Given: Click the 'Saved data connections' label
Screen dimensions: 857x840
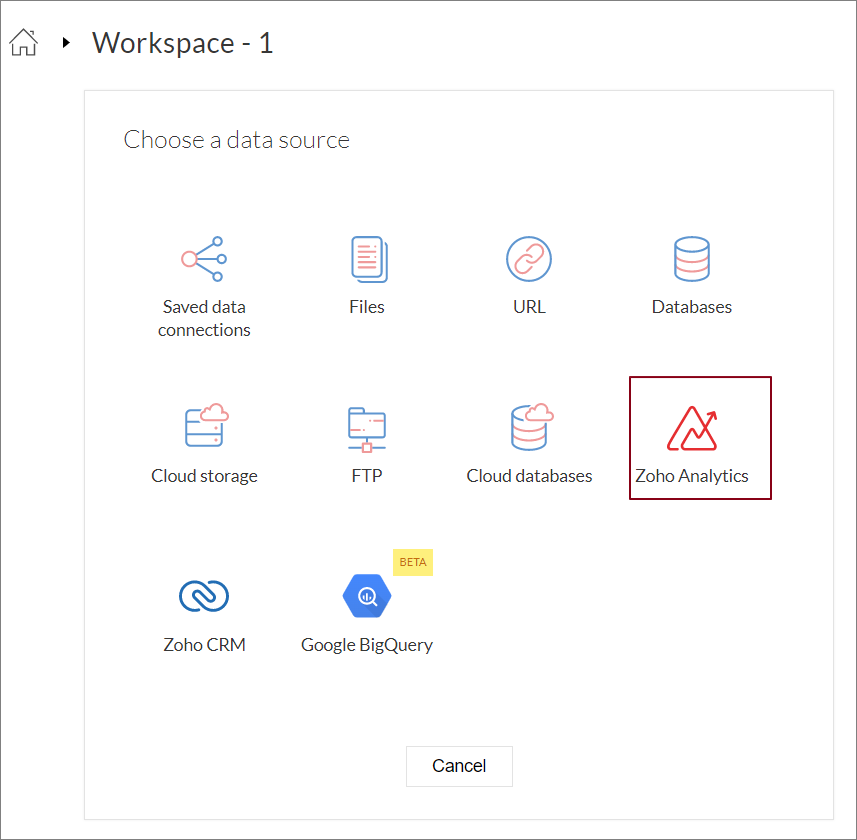Looking at the screenshot, I should point(204,319).
